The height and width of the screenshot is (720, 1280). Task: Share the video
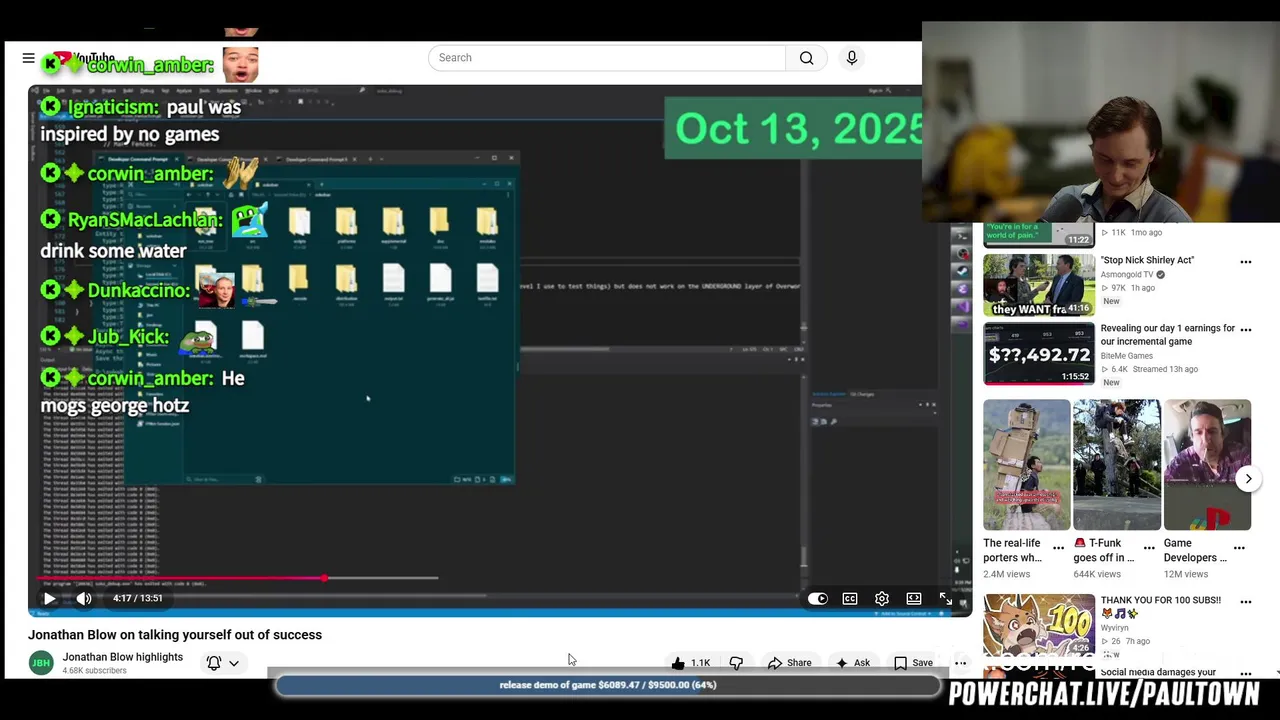click(x=789, y=663)
